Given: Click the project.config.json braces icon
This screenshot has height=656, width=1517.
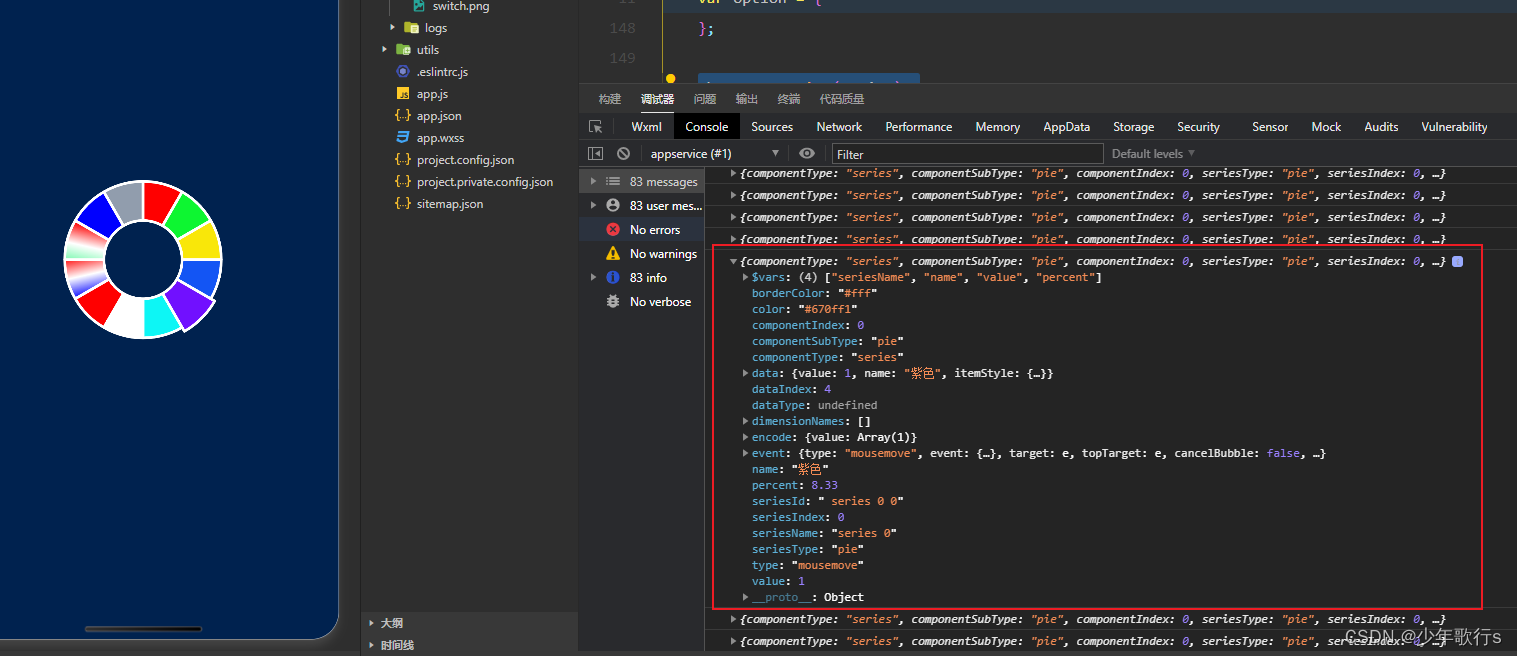Looking at the screenshot, I should click(x=403, y=160).
